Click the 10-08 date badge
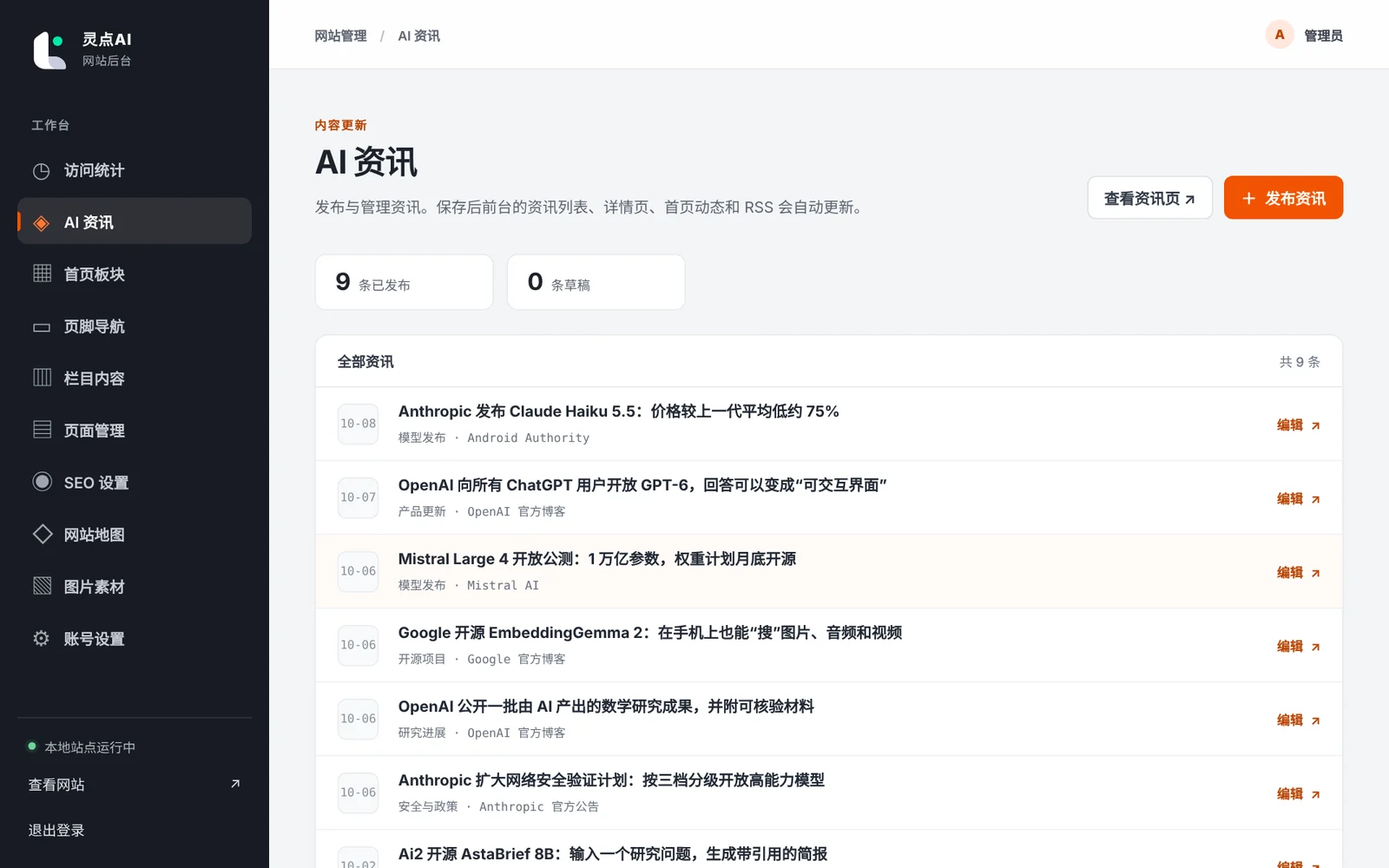 (358, 424)
